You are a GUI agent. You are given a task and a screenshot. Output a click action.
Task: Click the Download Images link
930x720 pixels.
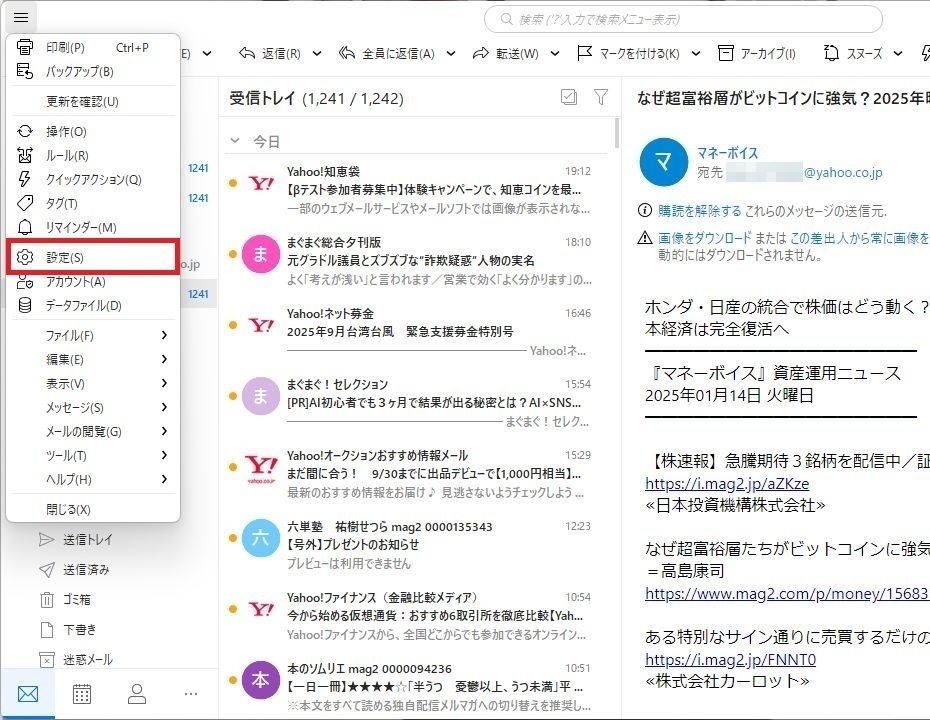click(704, 238)
